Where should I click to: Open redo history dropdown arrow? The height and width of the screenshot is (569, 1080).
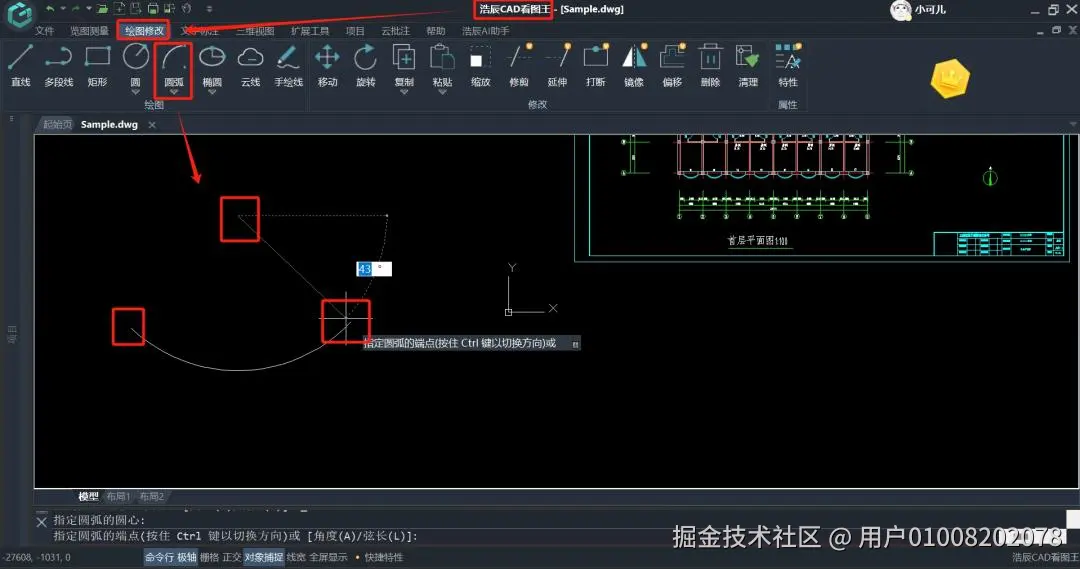[x=89, y=9]
